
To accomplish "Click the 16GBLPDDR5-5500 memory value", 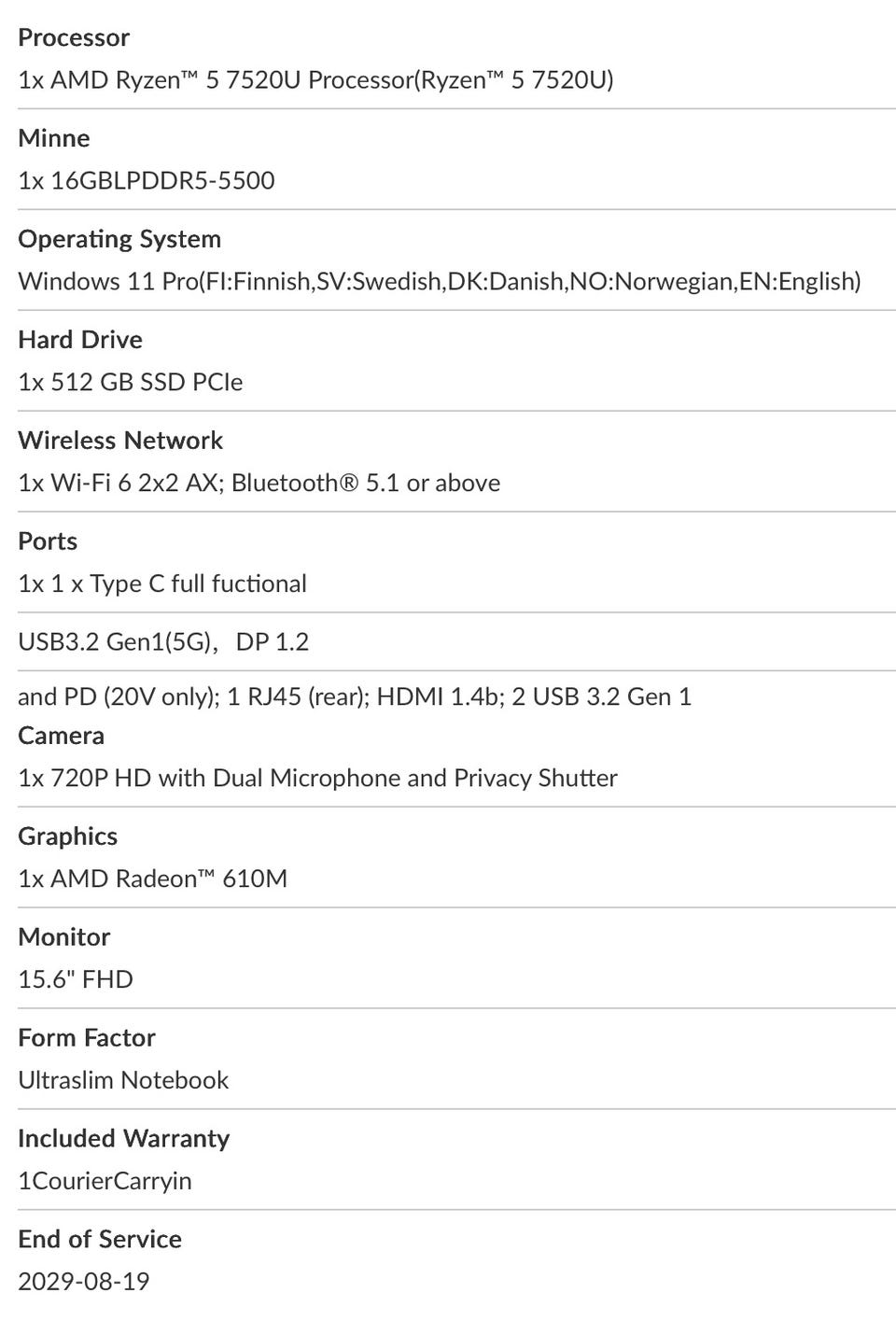I will [x=147, y=180].
